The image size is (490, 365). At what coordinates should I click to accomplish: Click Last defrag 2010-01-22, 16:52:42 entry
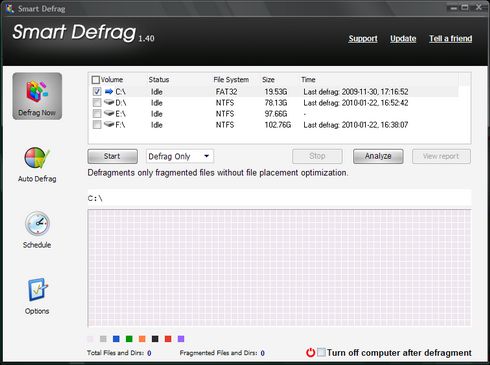point(356,103)
